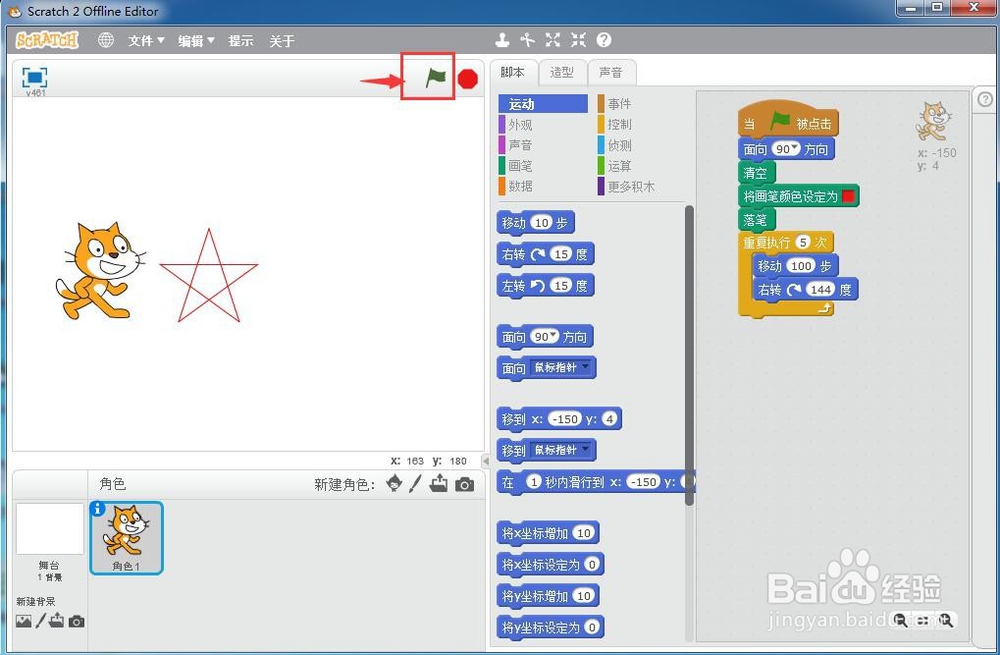Select the 侦测 sensing category
Viewport: 1000px width, 655px height.
pos(640,145)
